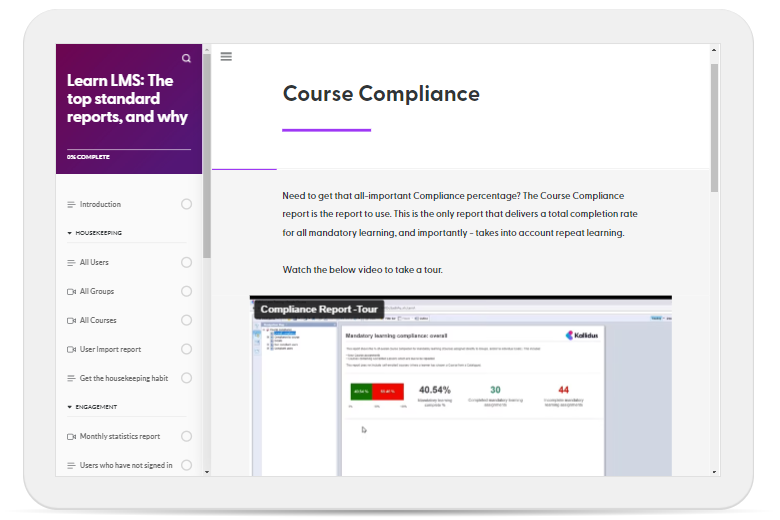Mark Introduction lesson completion circle
Viewport: 780px width, 520px height.
186,204
